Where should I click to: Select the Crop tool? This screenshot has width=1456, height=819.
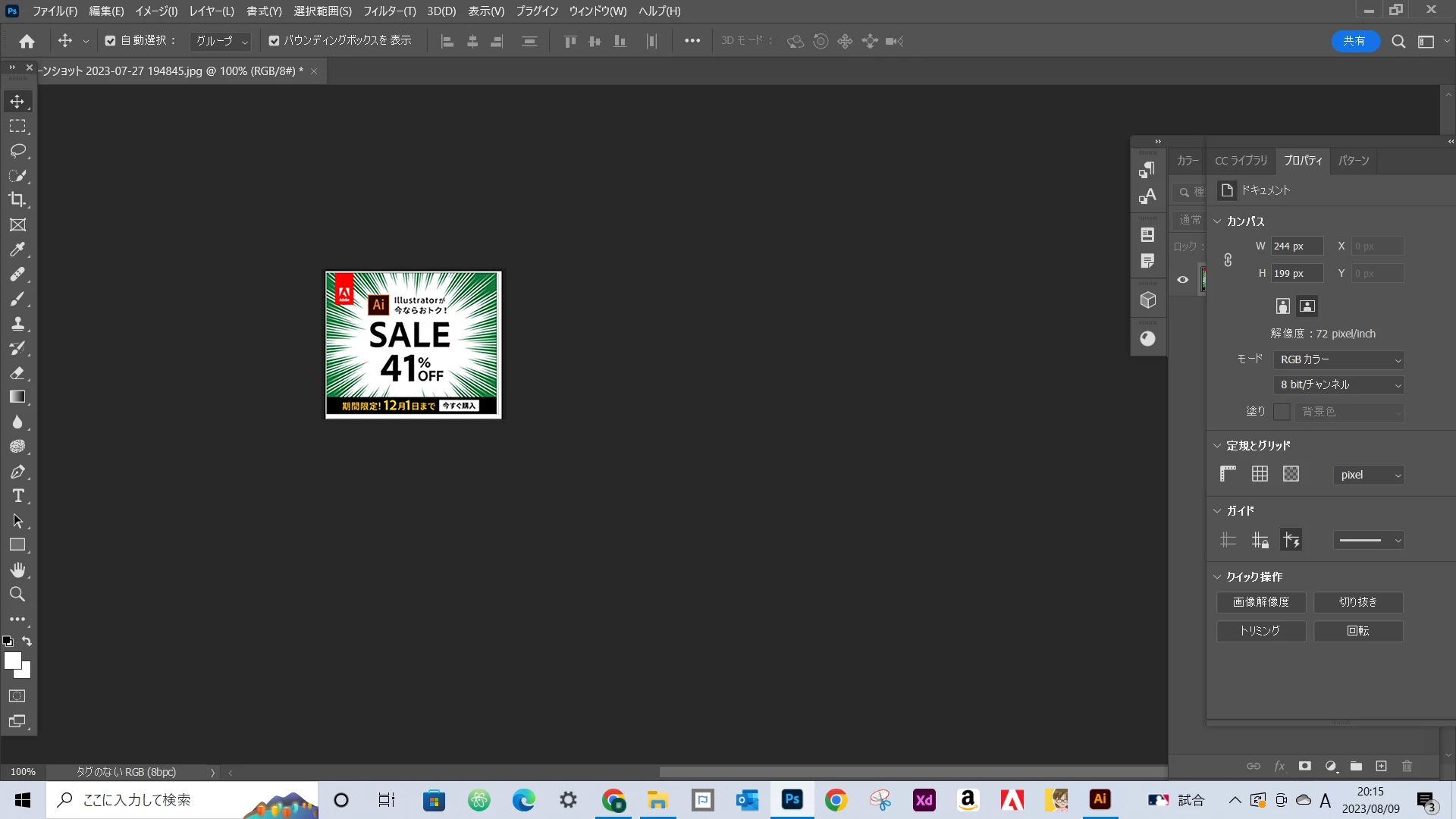[17, 200]
